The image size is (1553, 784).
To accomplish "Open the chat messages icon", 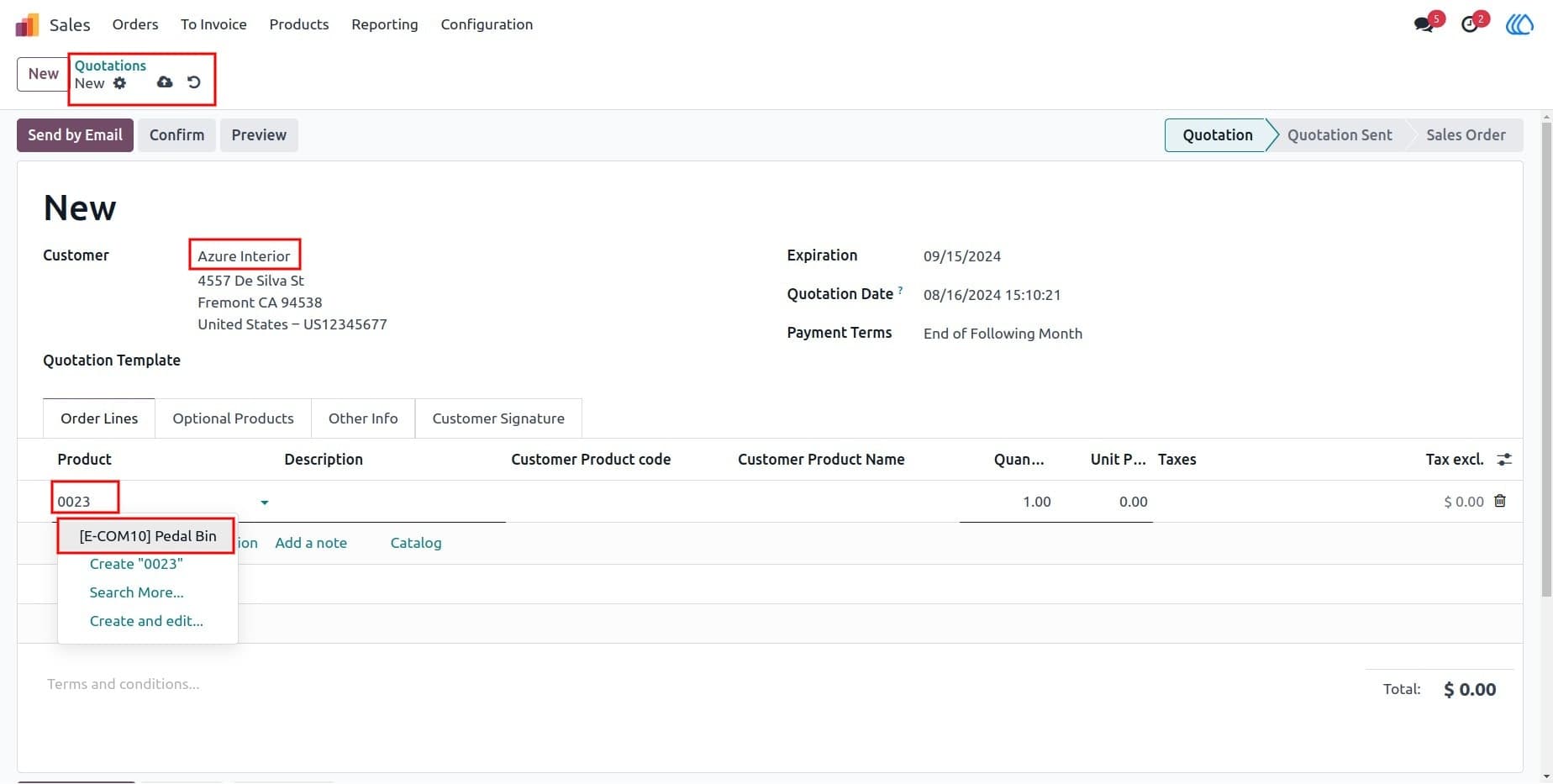I will point(1424,24).
